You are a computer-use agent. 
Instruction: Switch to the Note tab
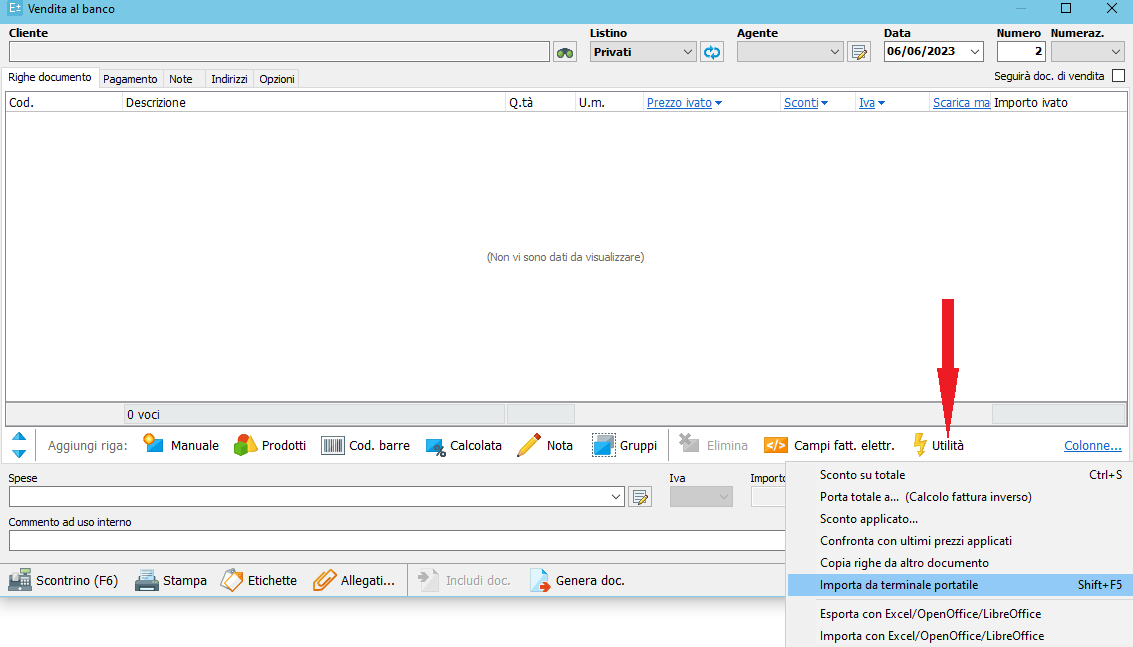(181, 79)
